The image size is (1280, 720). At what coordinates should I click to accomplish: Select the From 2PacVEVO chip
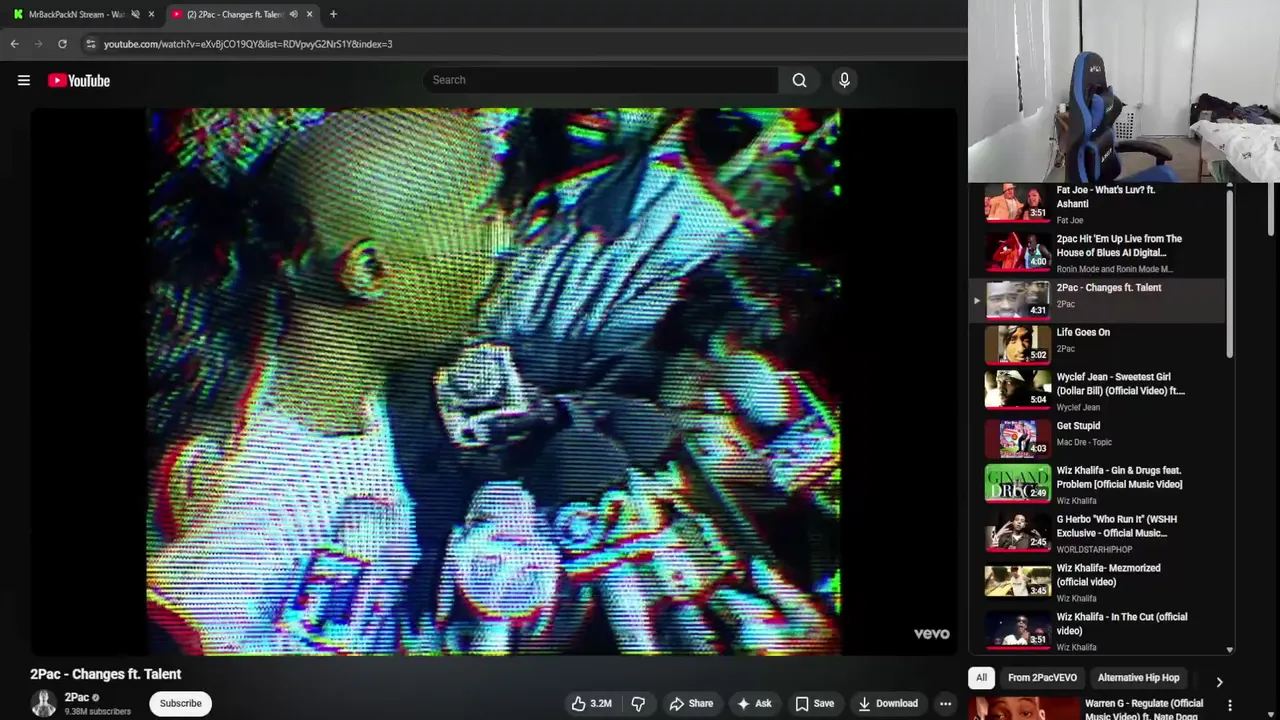(x=1042, y=678)
